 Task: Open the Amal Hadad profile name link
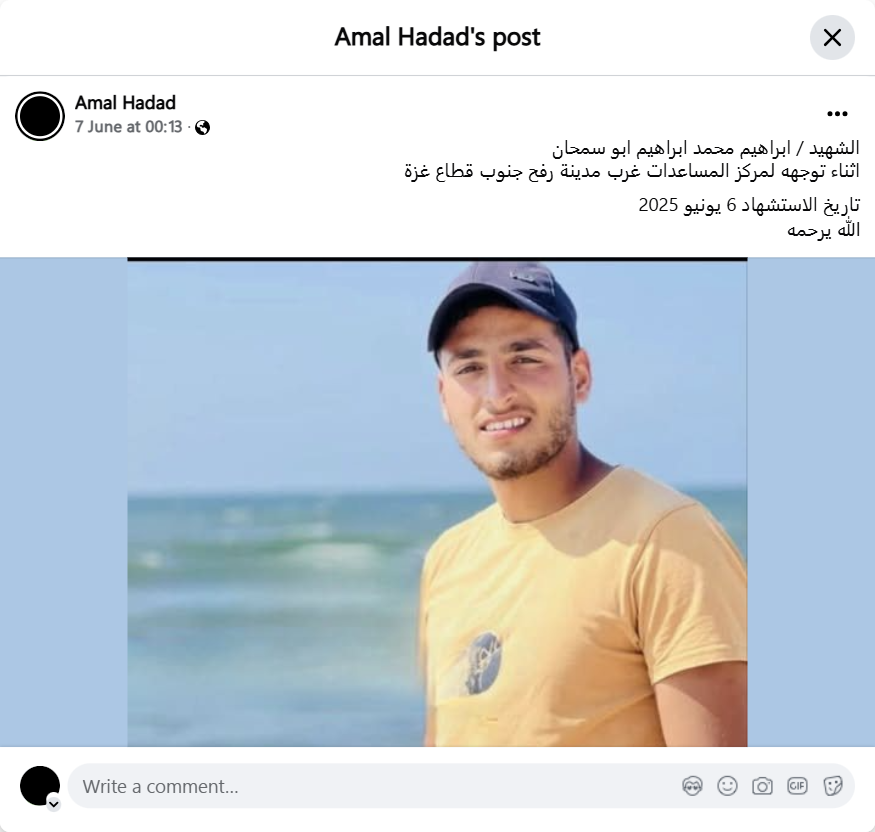tap(126, 103)
